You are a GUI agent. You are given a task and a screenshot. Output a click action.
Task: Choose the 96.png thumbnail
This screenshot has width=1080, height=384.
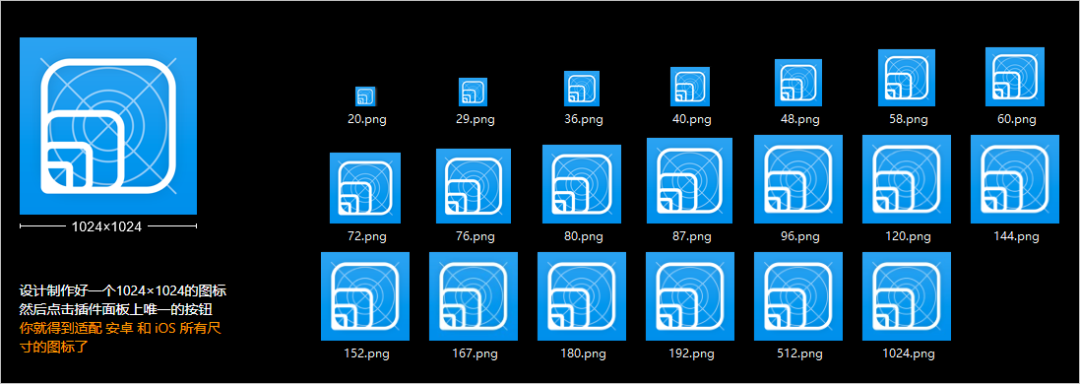click(x=798, y=180)
